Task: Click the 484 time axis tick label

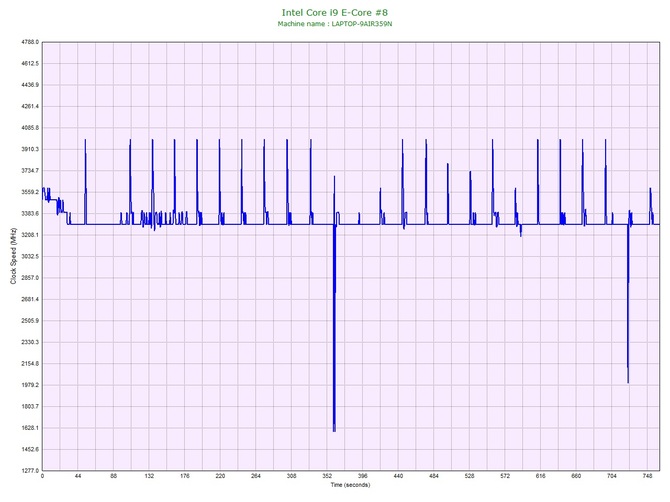Action: coord(434,476)
